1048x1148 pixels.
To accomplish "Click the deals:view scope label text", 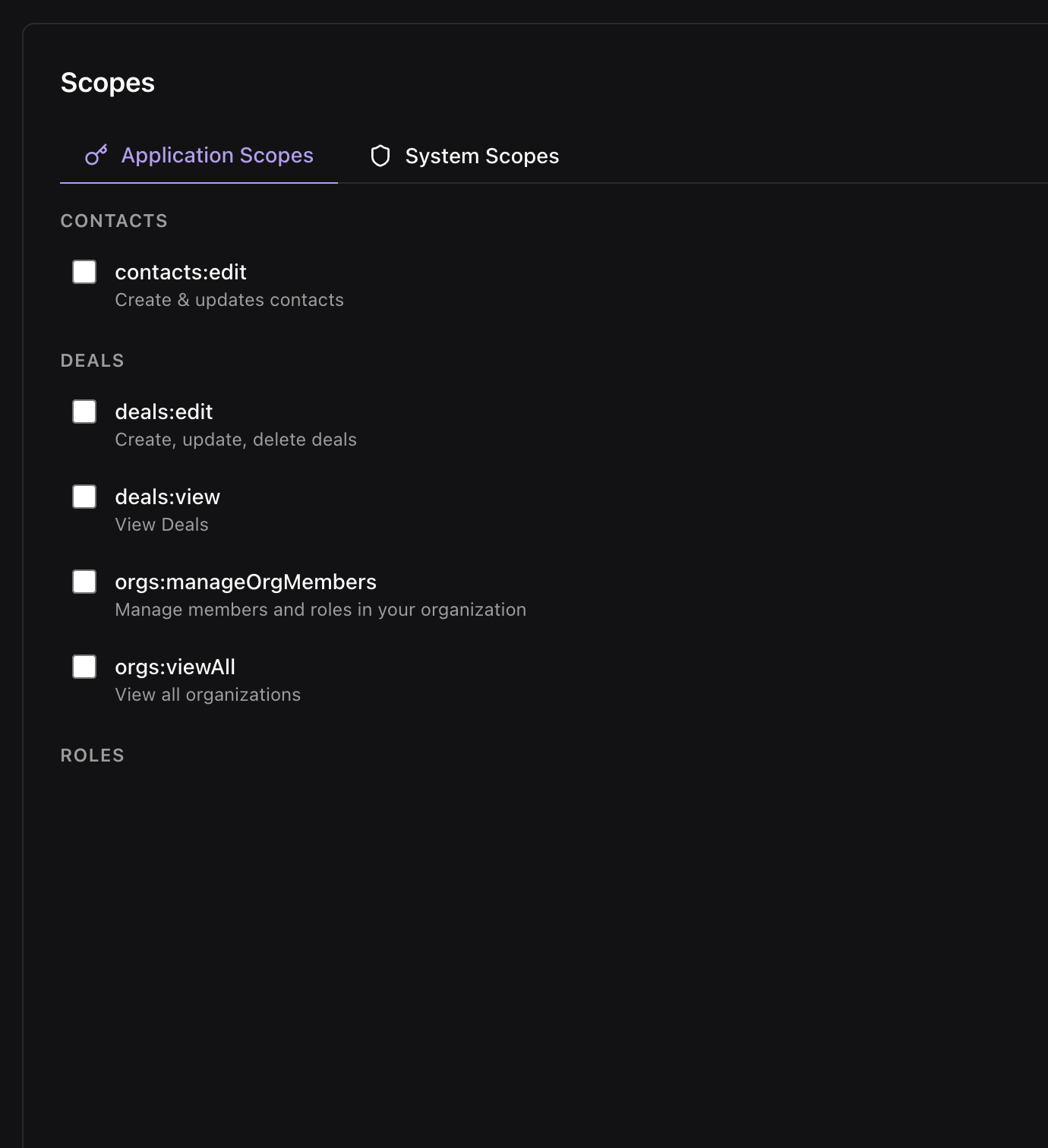I will [x=167, y=497].
